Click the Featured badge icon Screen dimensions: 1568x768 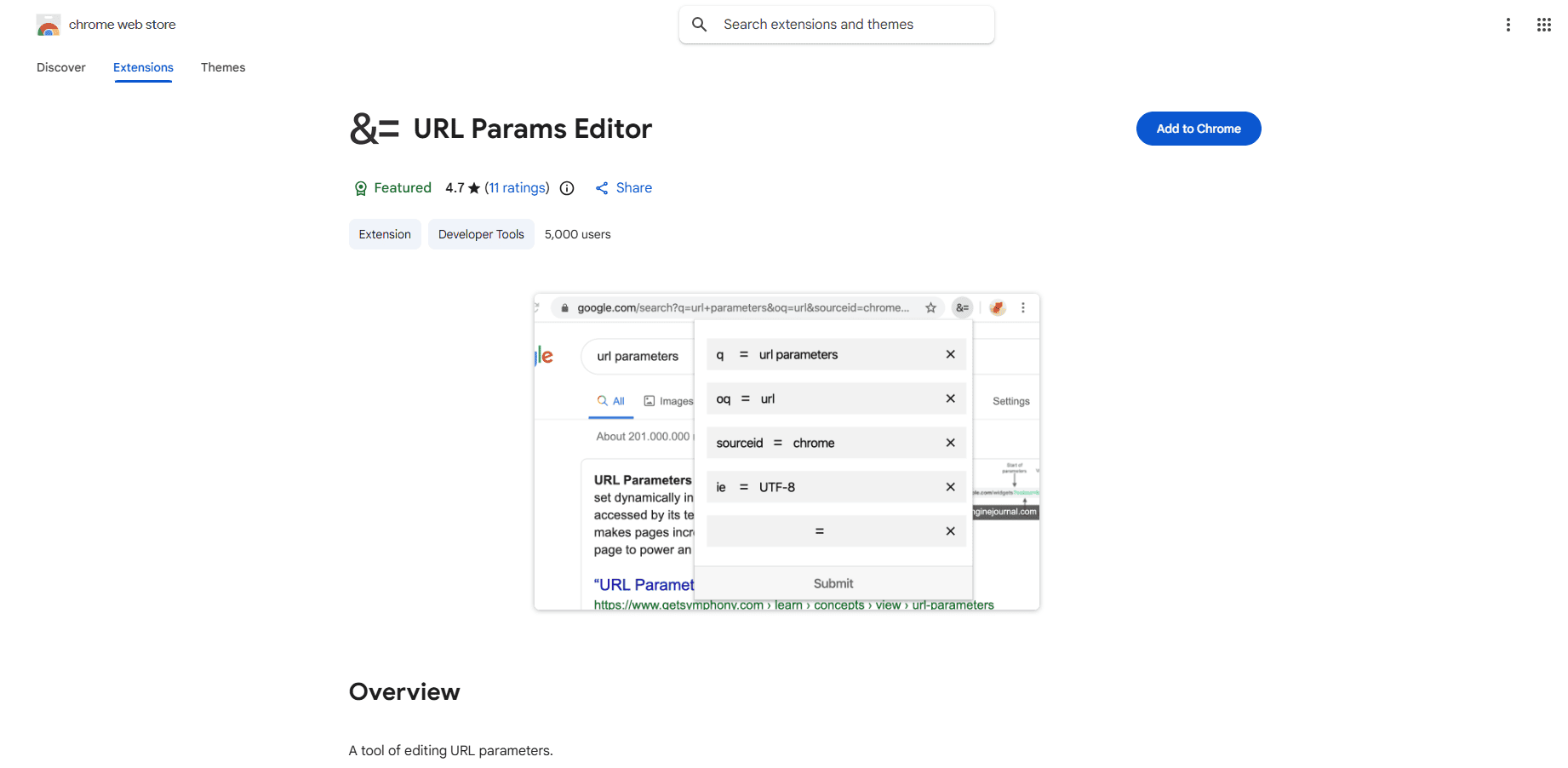tap(361, 188)
